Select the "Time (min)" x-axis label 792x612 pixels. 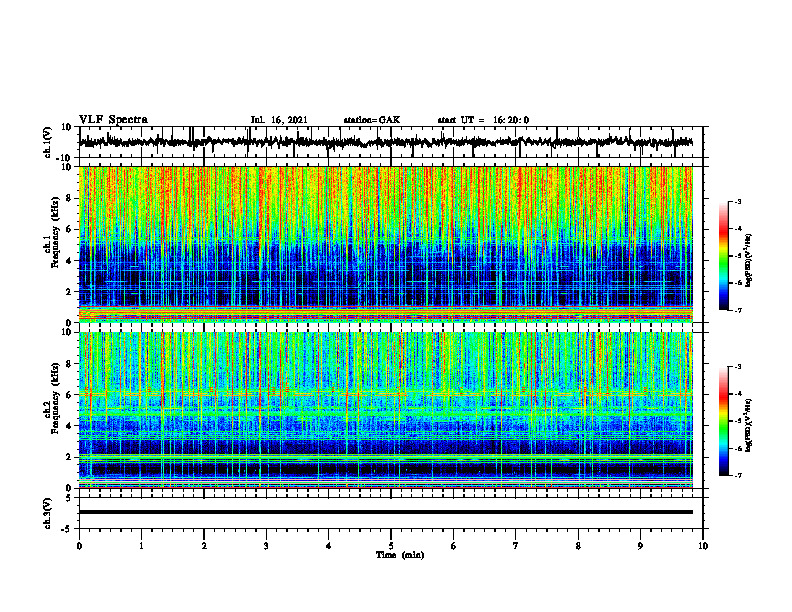point(400,555)
